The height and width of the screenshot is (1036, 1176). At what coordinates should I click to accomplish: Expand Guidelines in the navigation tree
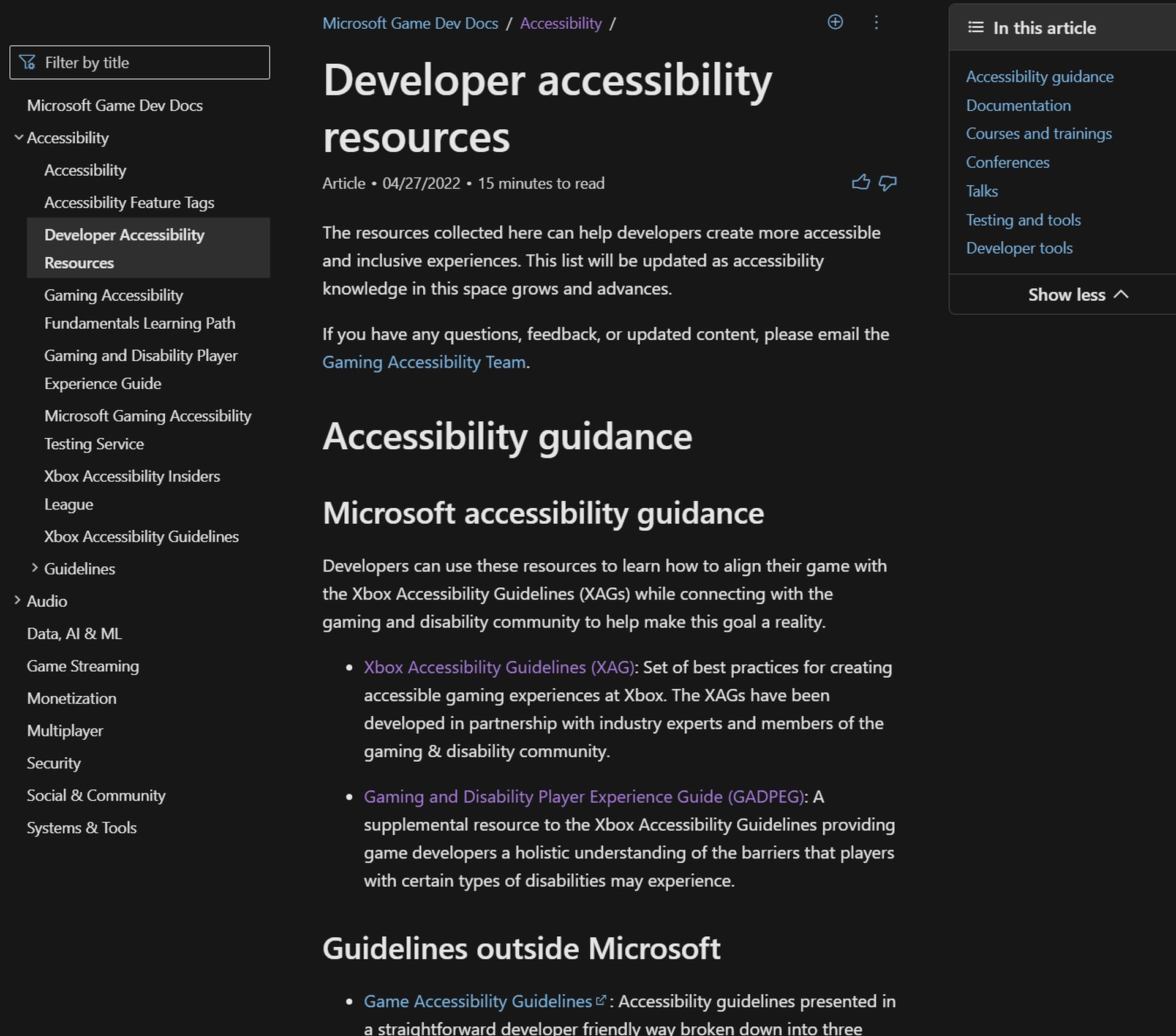[x=34, y=568]
